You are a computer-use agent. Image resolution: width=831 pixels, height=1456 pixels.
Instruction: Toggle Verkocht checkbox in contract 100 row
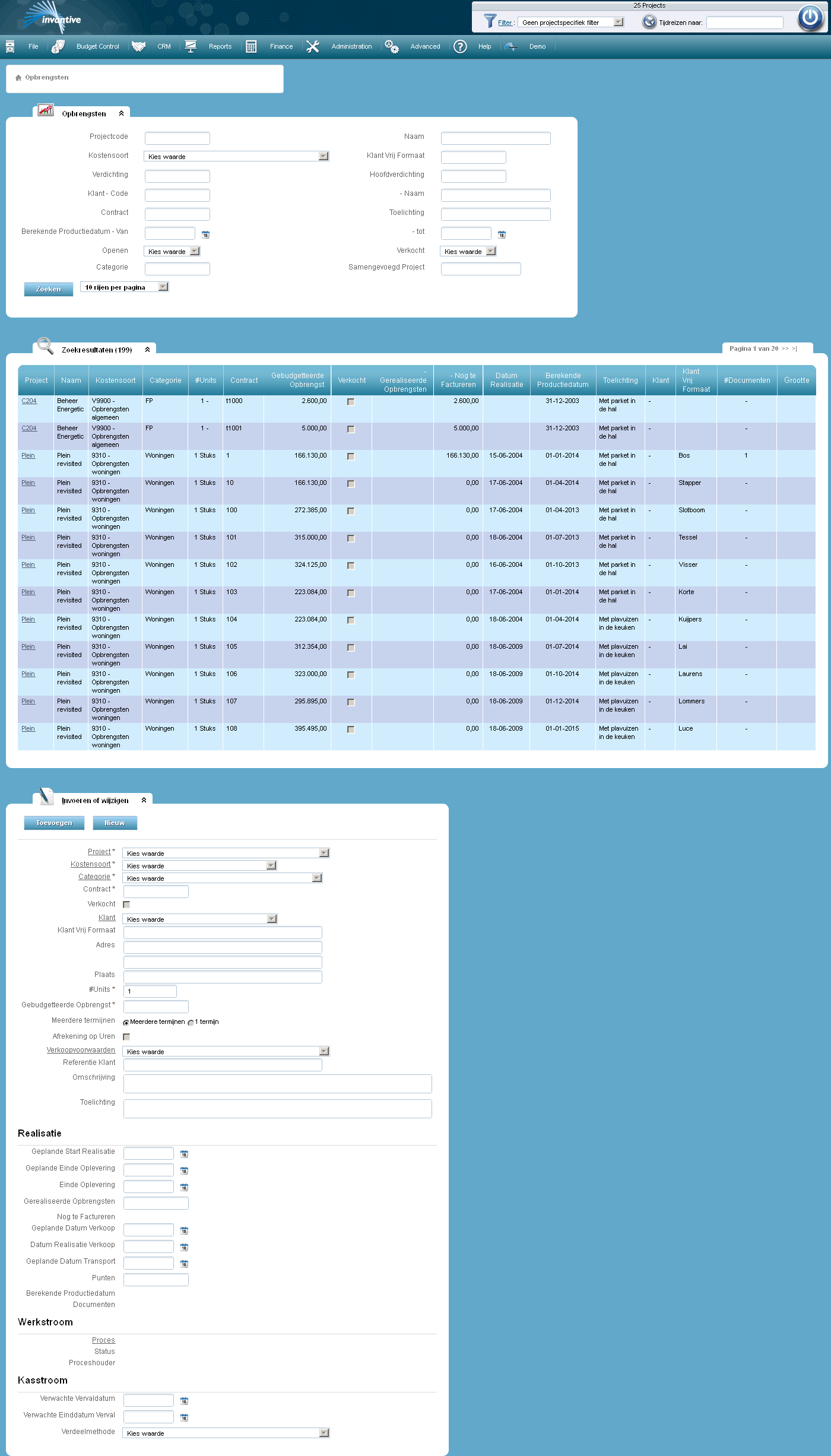[x=351, y=511]
